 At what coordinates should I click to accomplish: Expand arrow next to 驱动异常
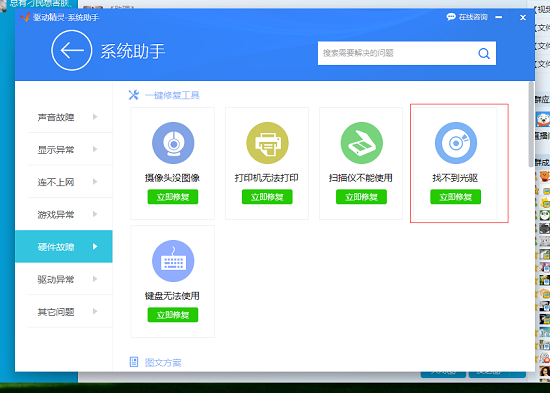[95, 279]
